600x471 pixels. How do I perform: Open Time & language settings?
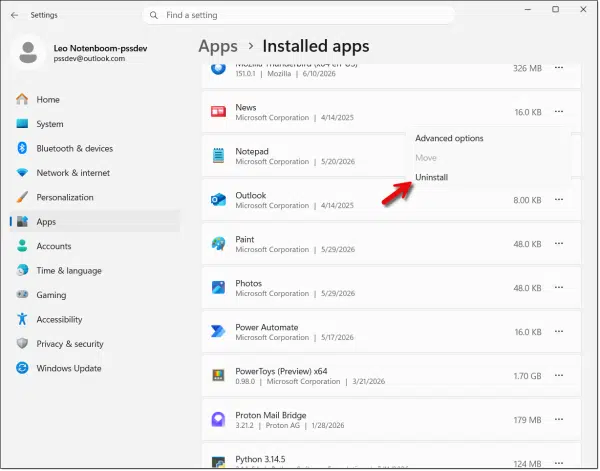tap(95, 271)
